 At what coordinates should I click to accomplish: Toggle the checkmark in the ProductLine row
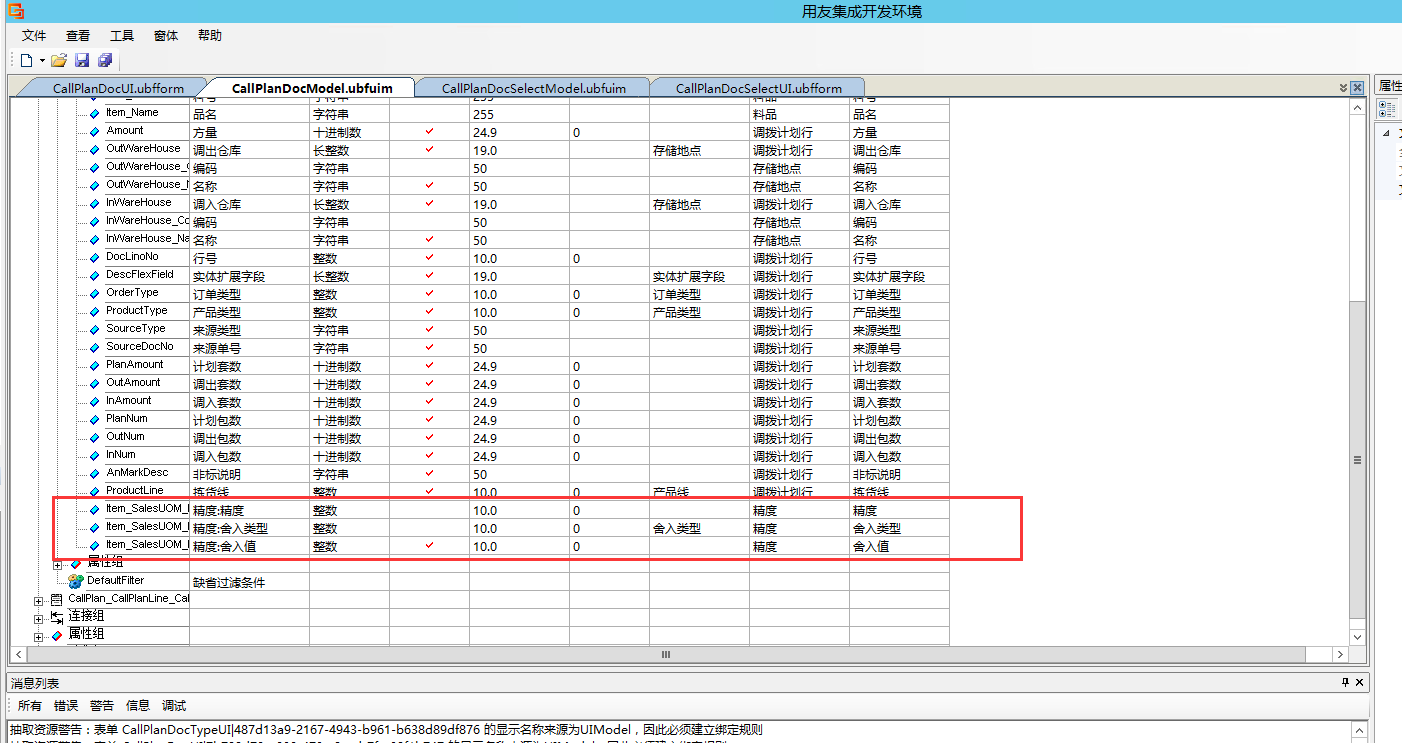429,491
